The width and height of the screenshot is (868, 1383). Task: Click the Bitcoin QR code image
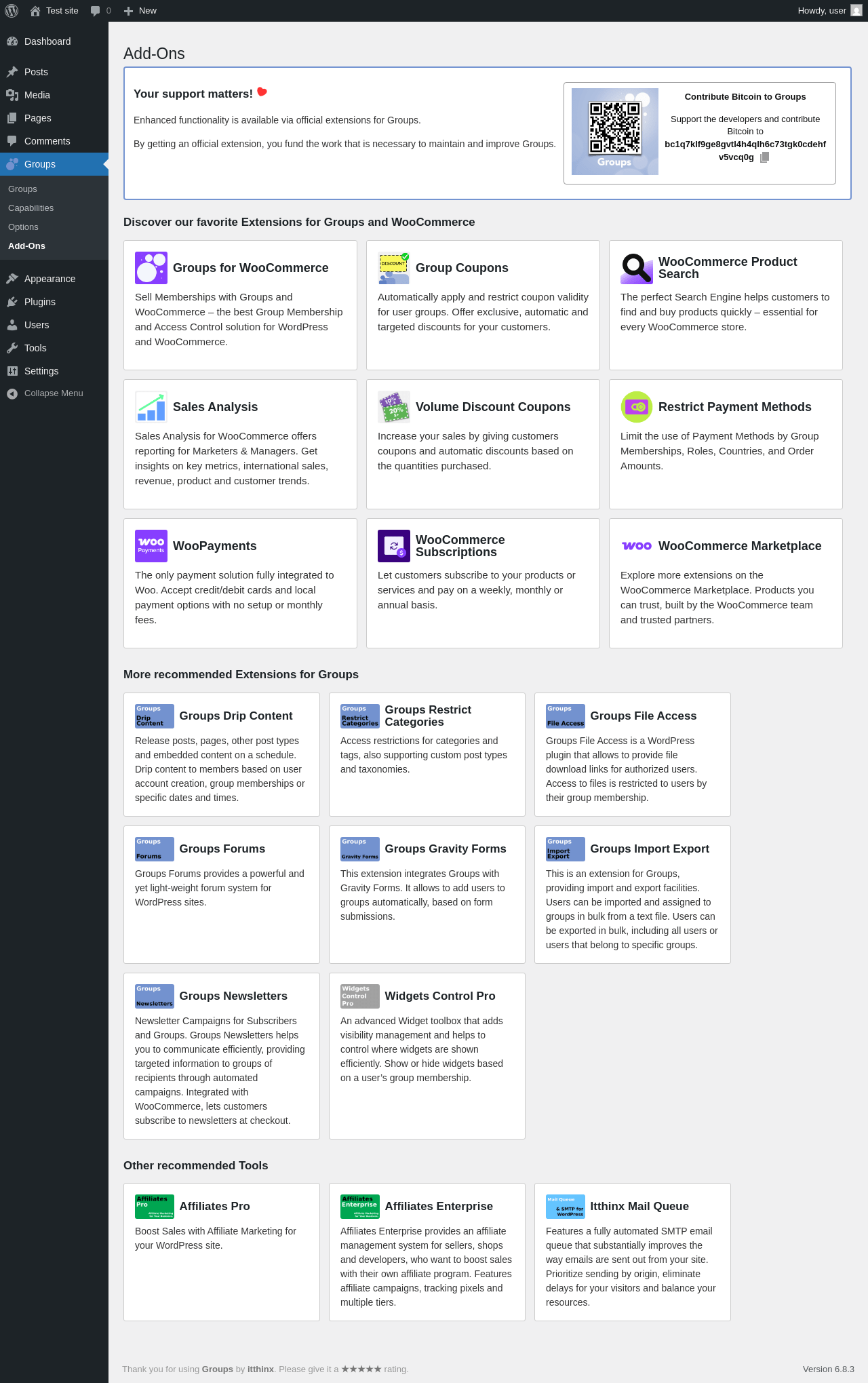615,132
